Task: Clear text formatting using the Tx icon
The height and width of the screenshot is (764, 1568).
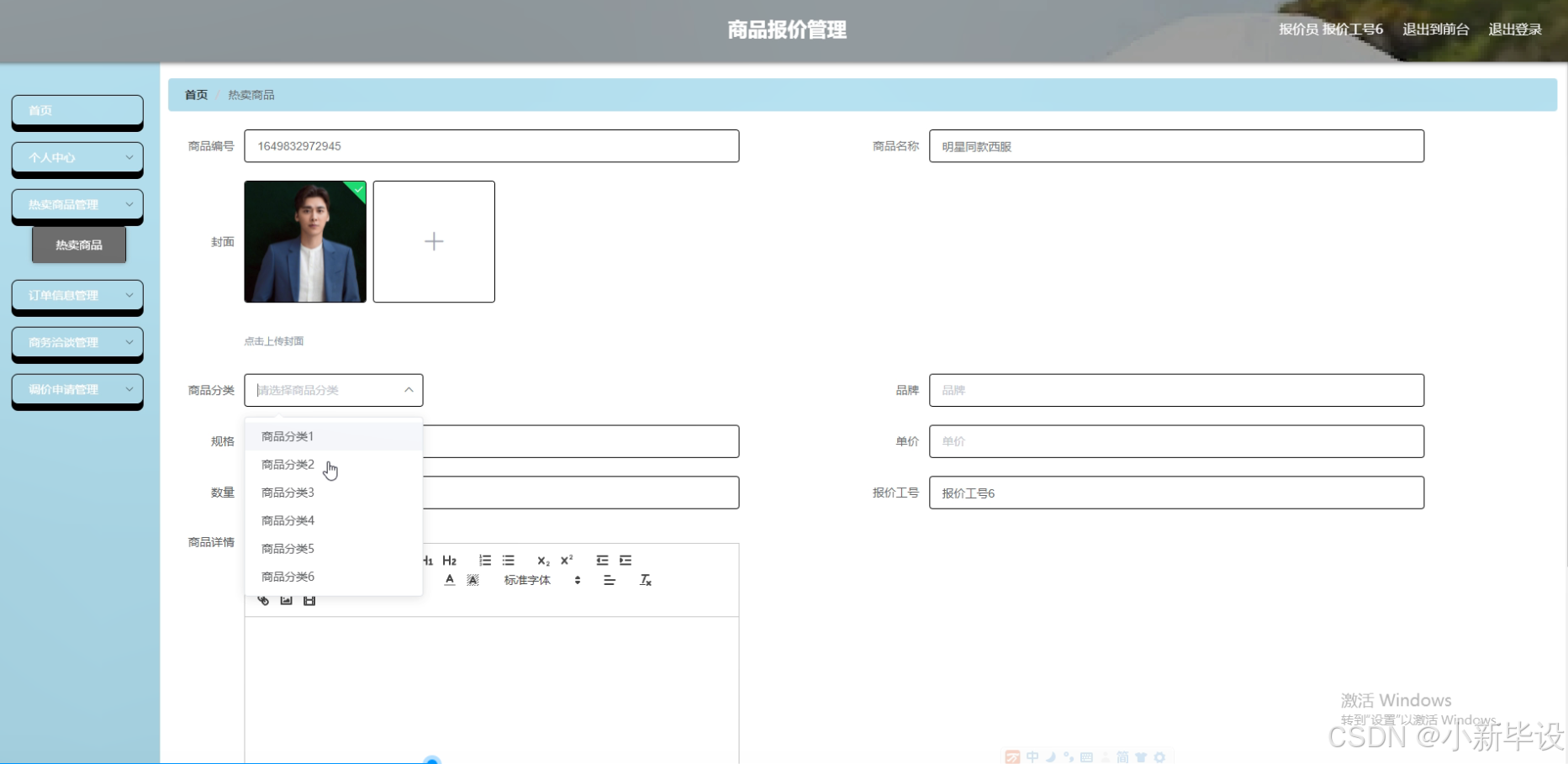Action: [x=645, y=579]
